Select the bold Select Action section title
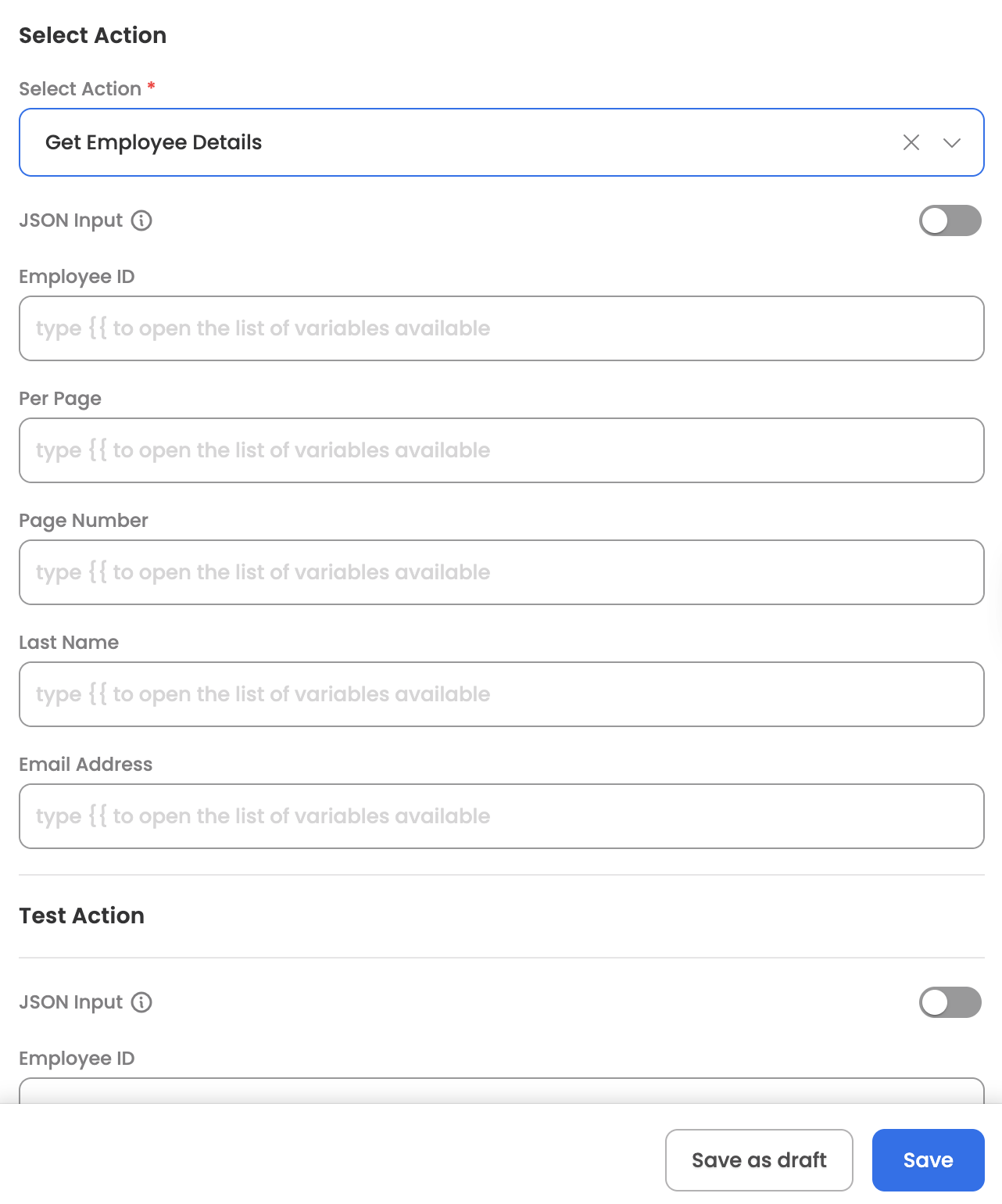The image size is (1002, 1204). point(93,35)
